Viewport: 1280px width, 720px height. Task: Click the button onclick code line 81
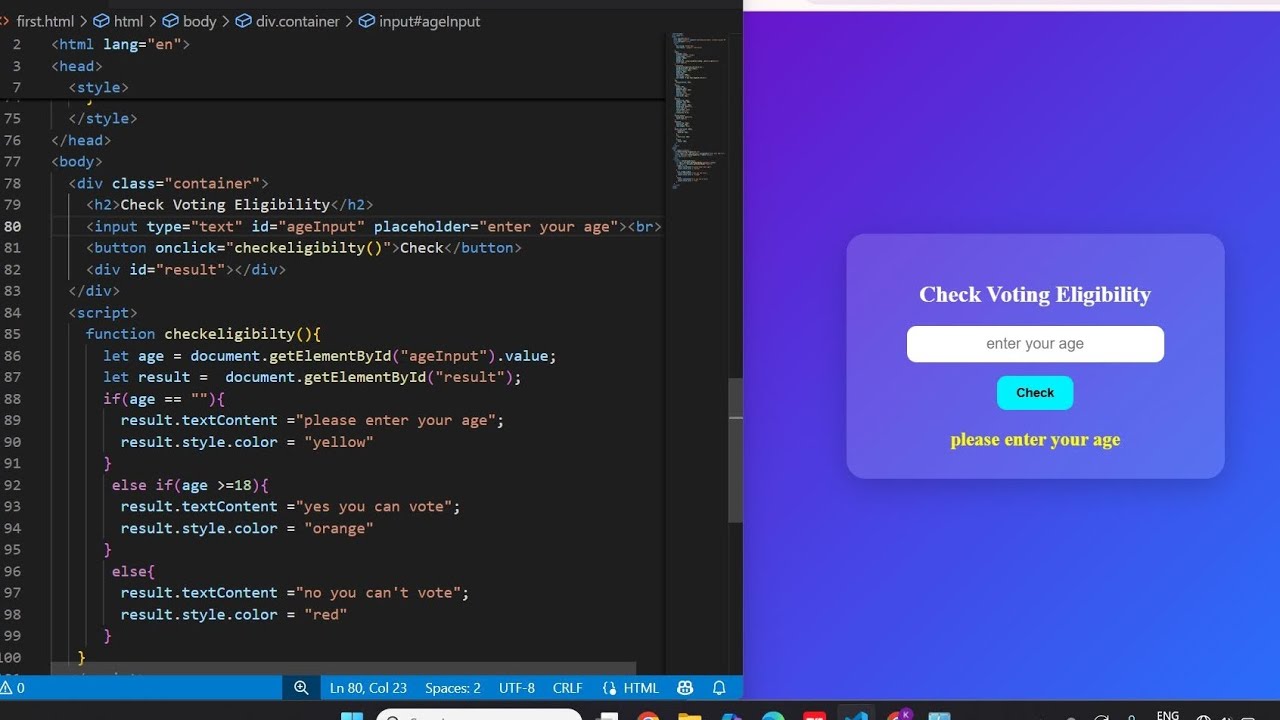coord(303,247)
